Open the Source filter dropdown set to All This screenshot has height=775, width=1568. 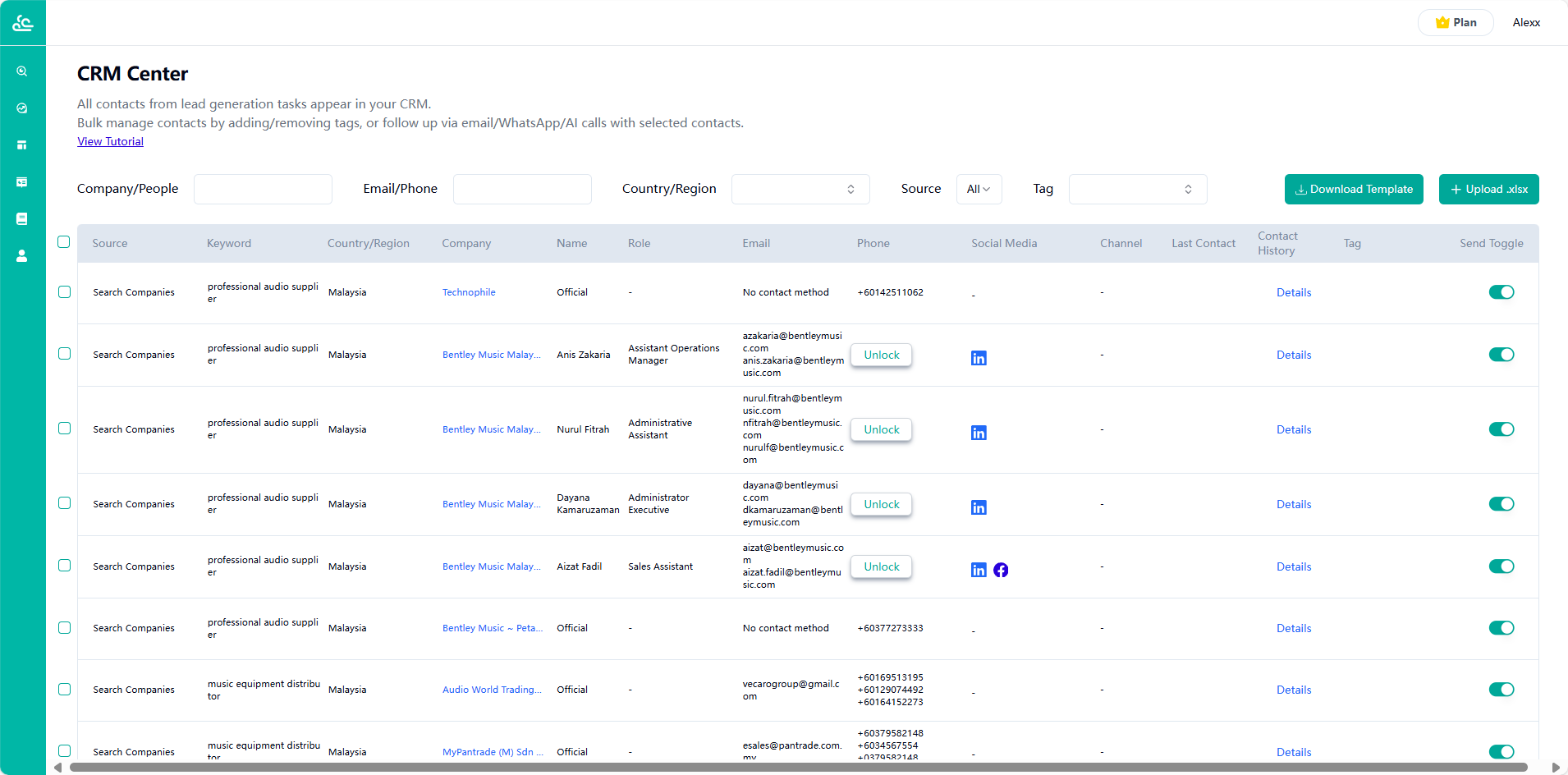(979, 189)
